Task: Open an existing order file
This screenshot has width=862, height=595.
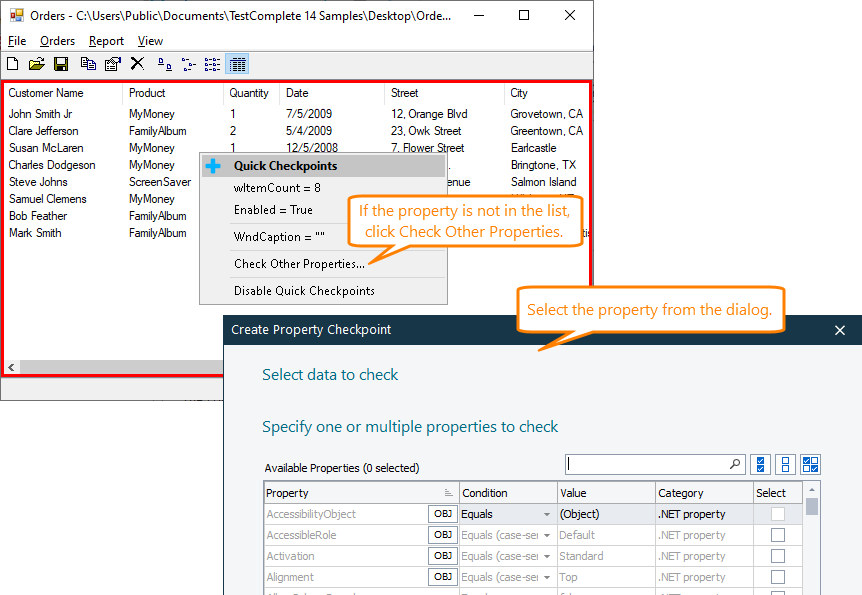Action: tap(36, 64)
